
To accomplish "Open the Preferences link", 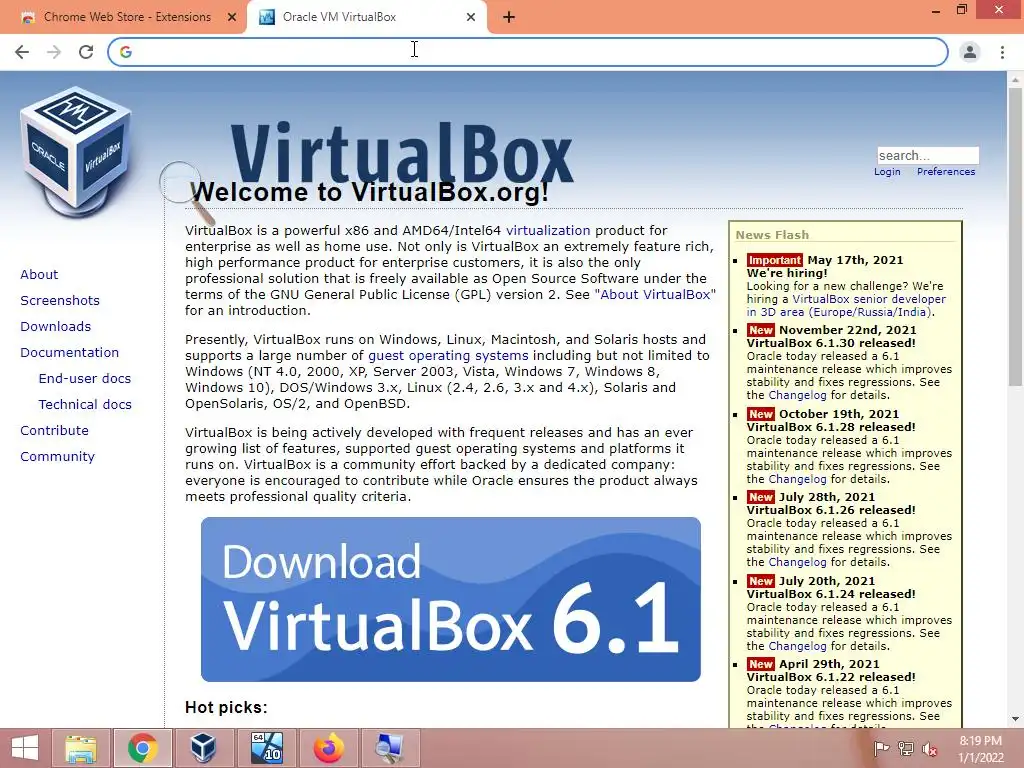I will [x=946, y=172].
